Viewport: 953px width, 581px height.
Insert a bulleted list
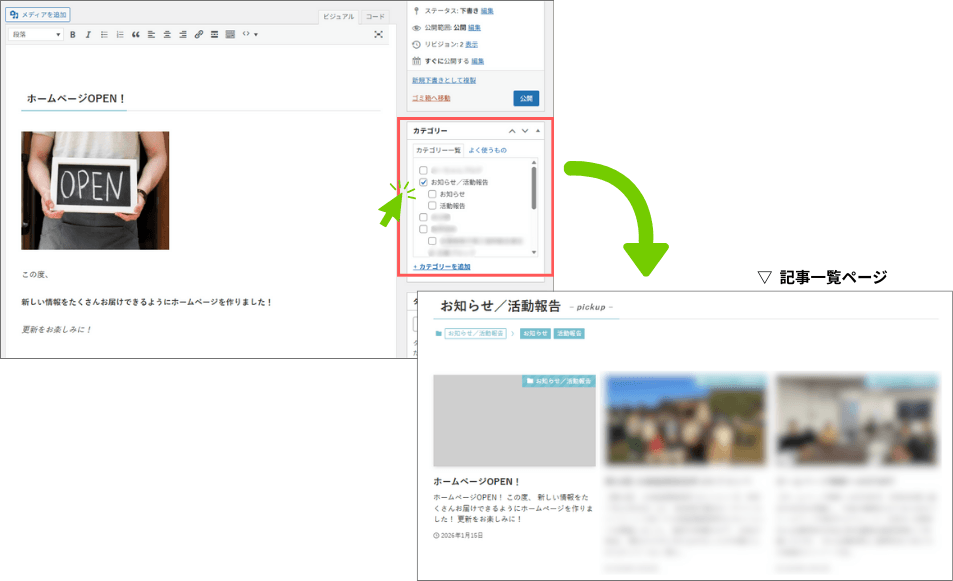(x=104, y=34)
